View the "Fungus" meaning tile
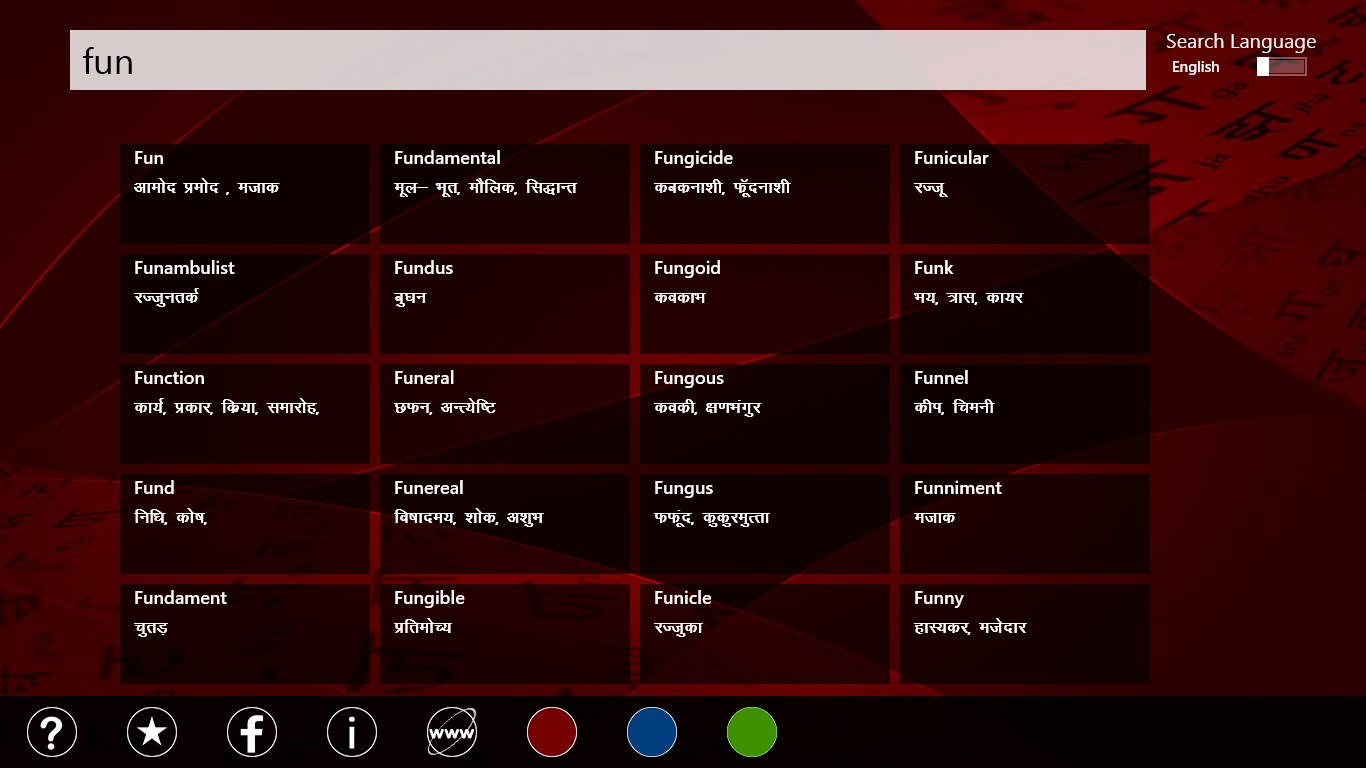Viewport: 1366px width, 768px height. point(764,523)
